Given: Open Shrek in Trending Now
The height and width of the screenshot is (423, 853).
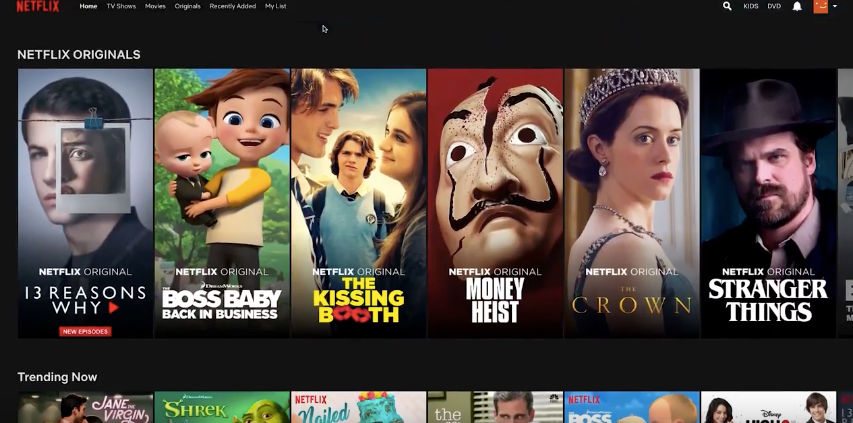Looking at the screenshot, I should point(222,407).
